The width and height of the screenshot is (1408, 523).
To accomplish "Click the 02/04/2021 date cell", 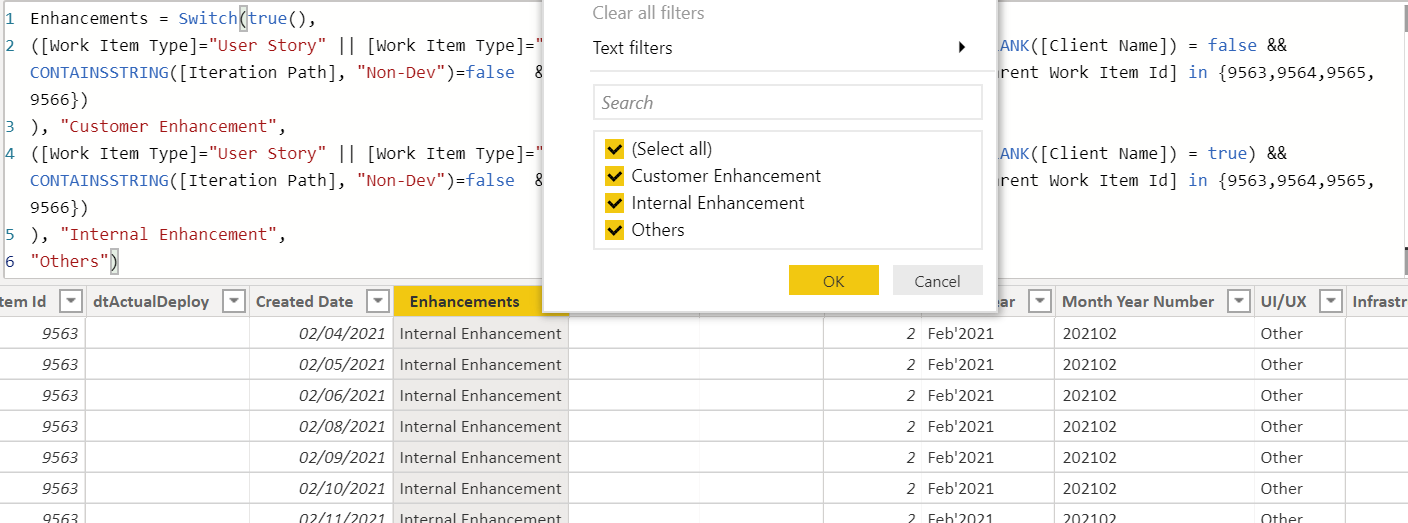I will [x=322, y=334].
